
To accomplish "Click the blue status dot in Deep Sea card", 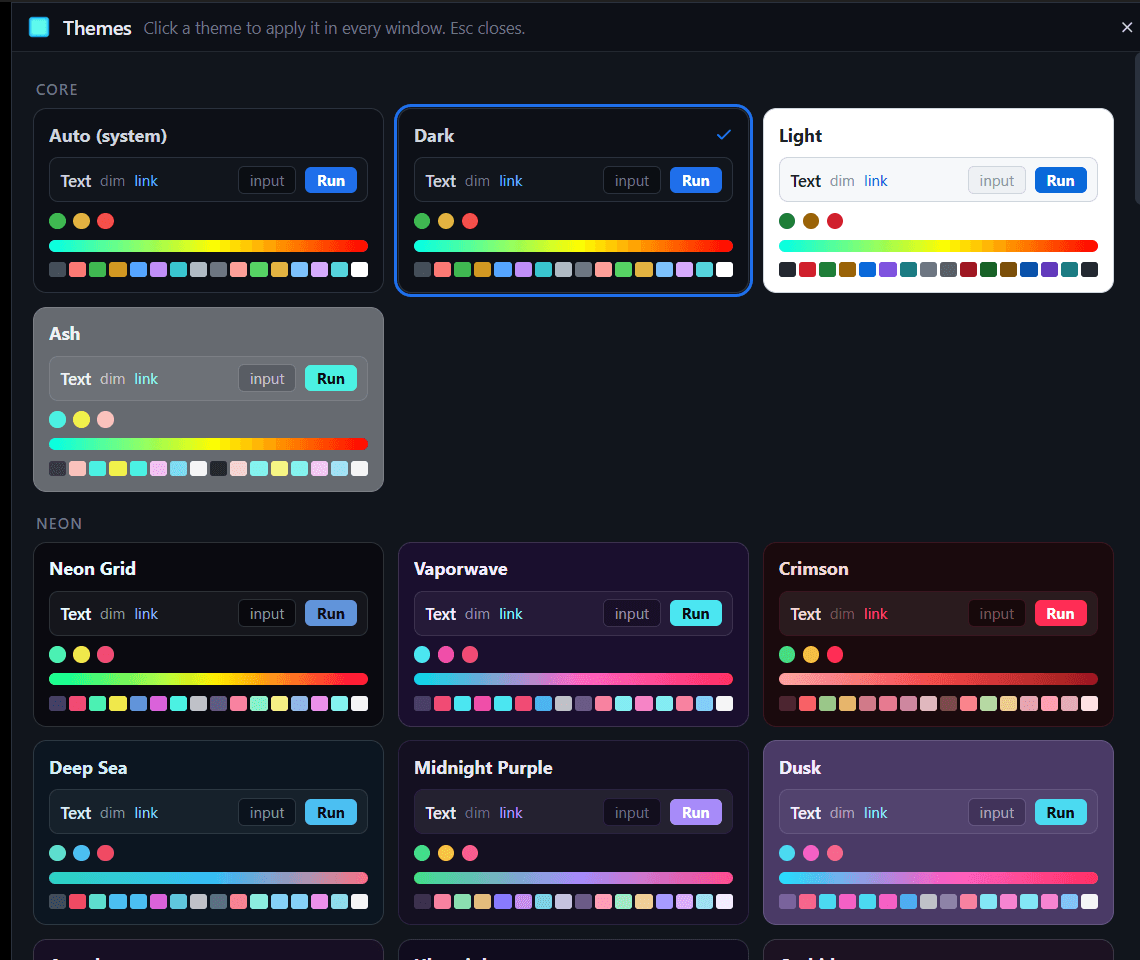I will pos(81,853).
